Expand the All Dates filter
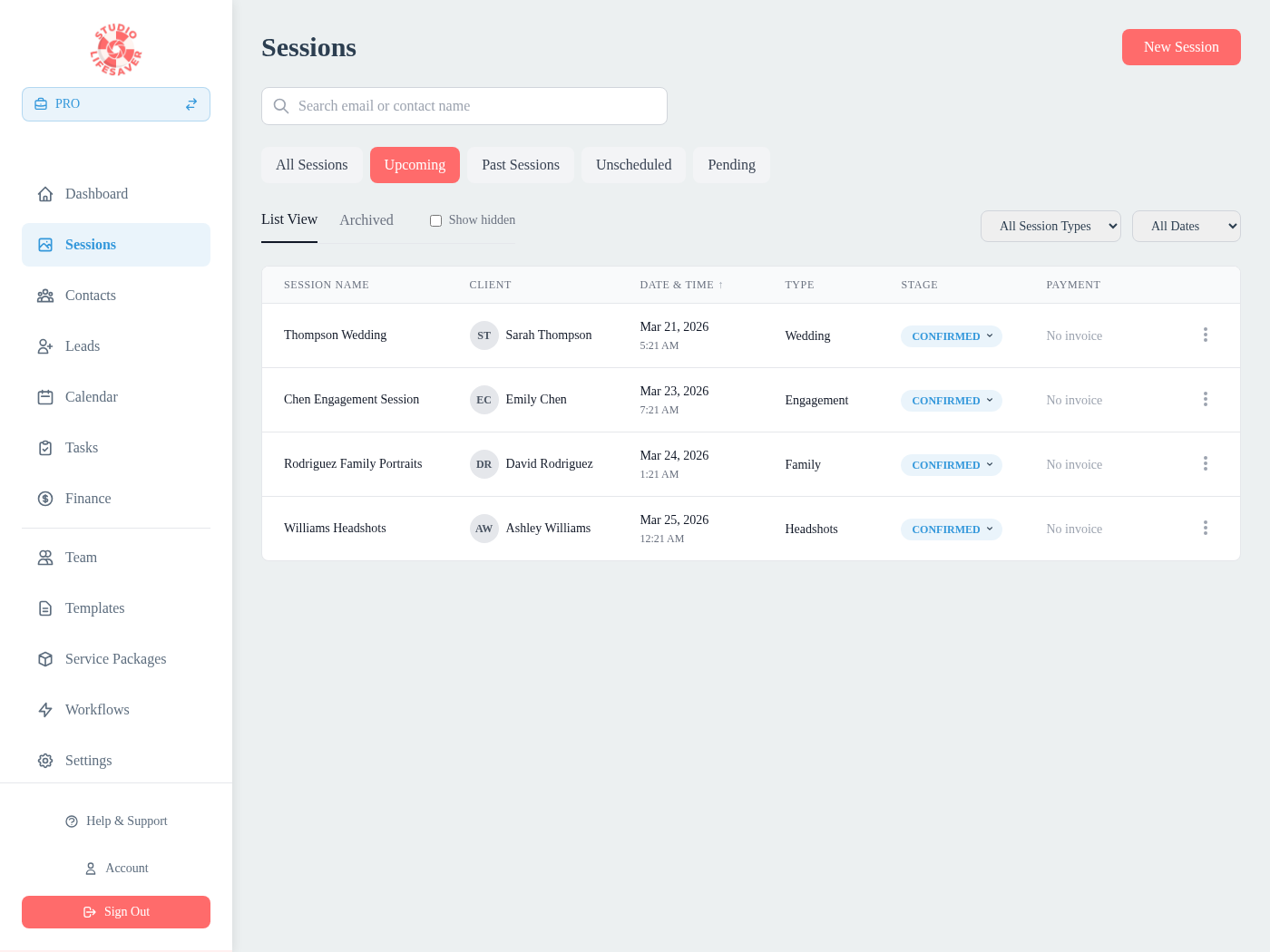Viewport: 1270px width, 952px height. [1186, 226]
